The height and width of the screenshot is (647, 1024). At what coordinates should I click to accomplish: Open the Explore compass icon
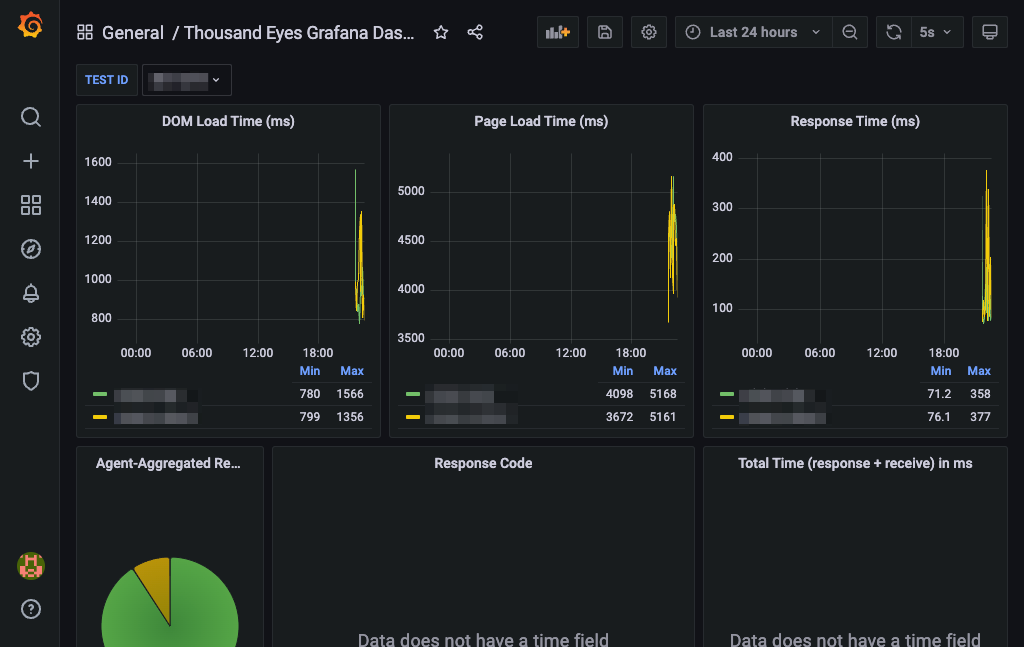(x=31, y=249)
